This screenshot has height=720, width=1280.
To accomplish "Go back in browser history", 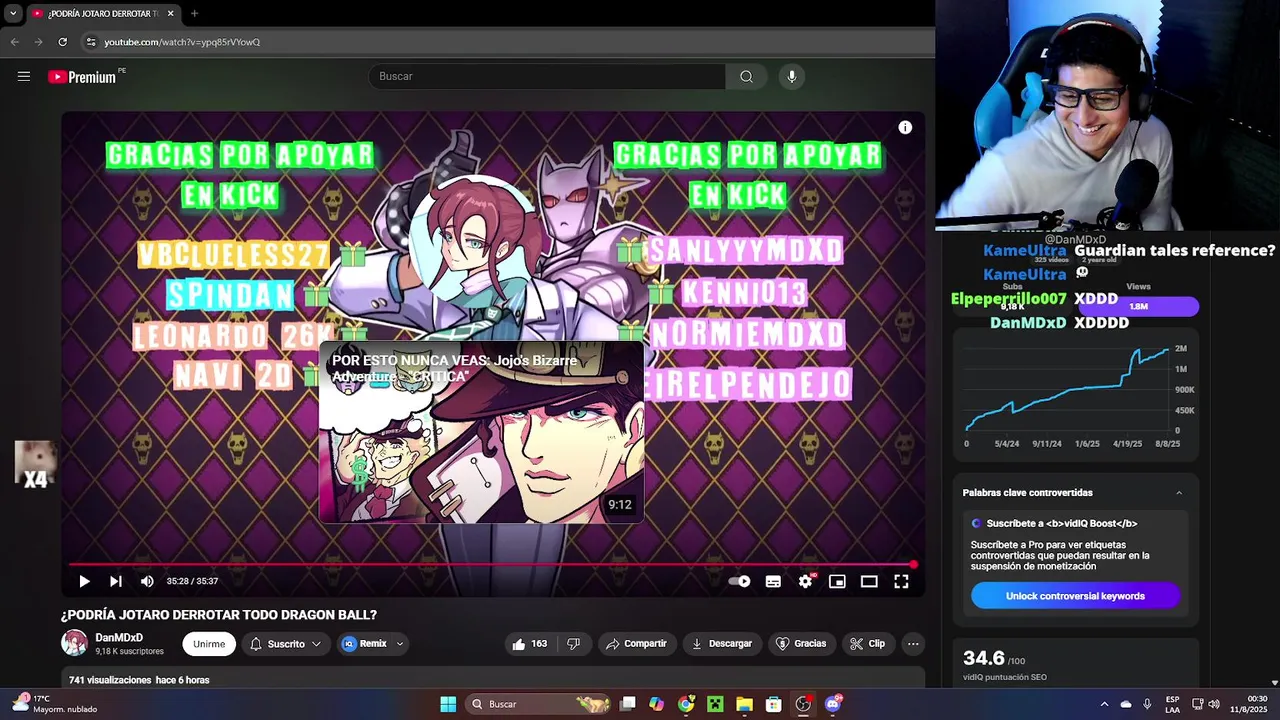I will (15, 42).
